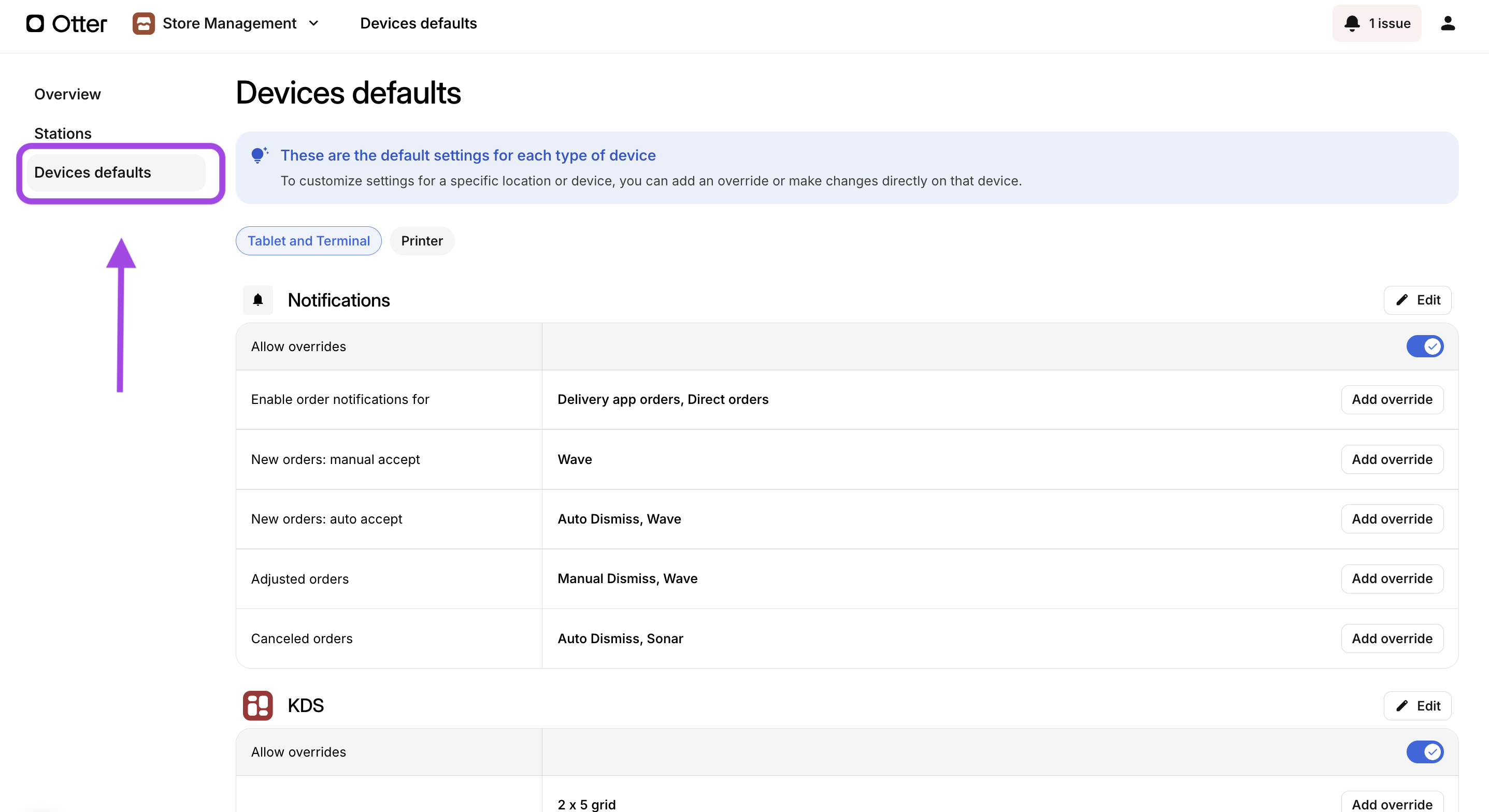Click the Store Management app icon

click(144, 23)
